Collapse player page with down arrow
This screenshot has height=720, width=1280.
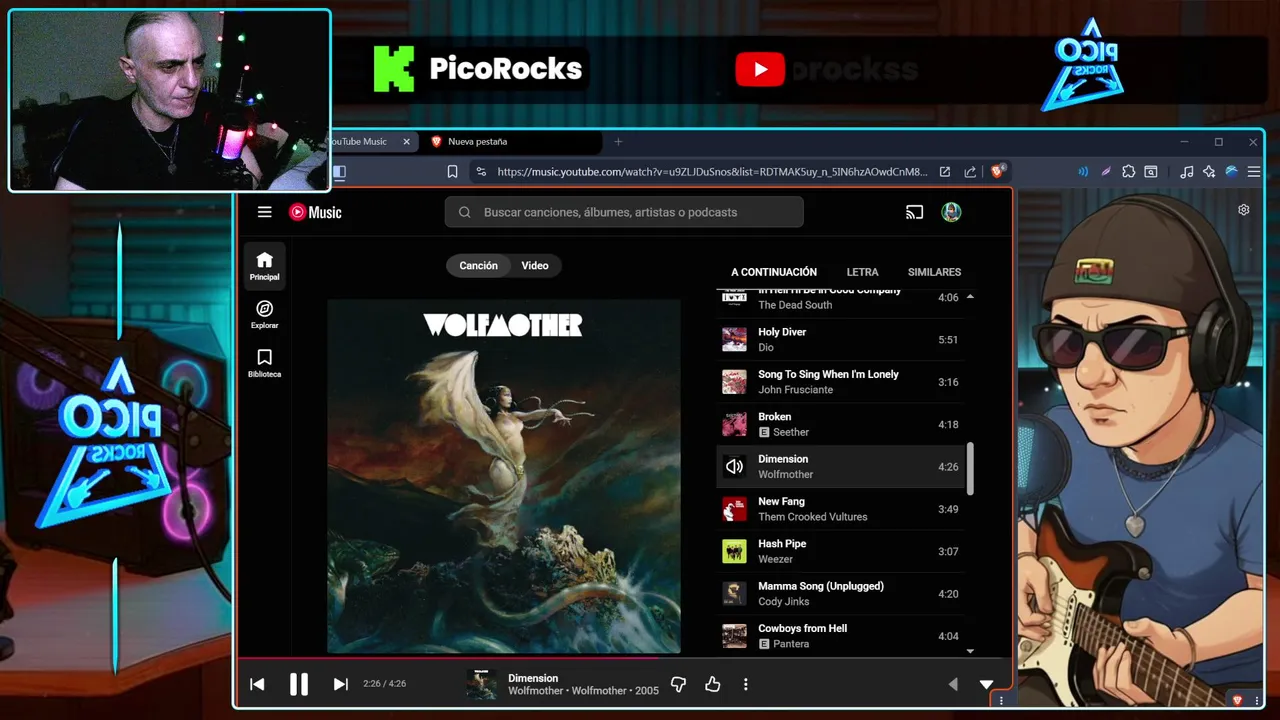click(986, 684)
